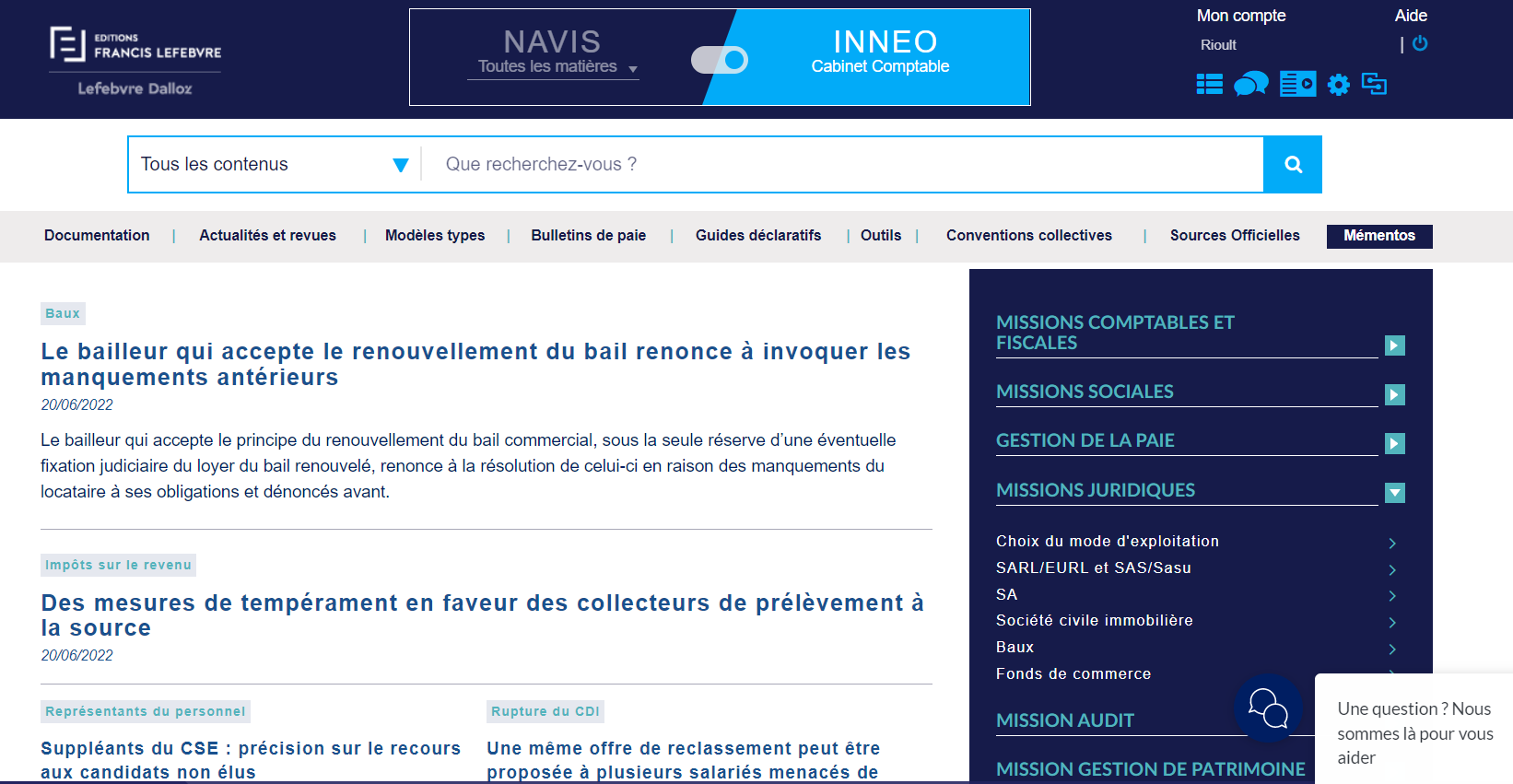Screen dimensions: 1513x784
Task: Open the Guides déclaratifs menu
Action: [x=758, y=235]
